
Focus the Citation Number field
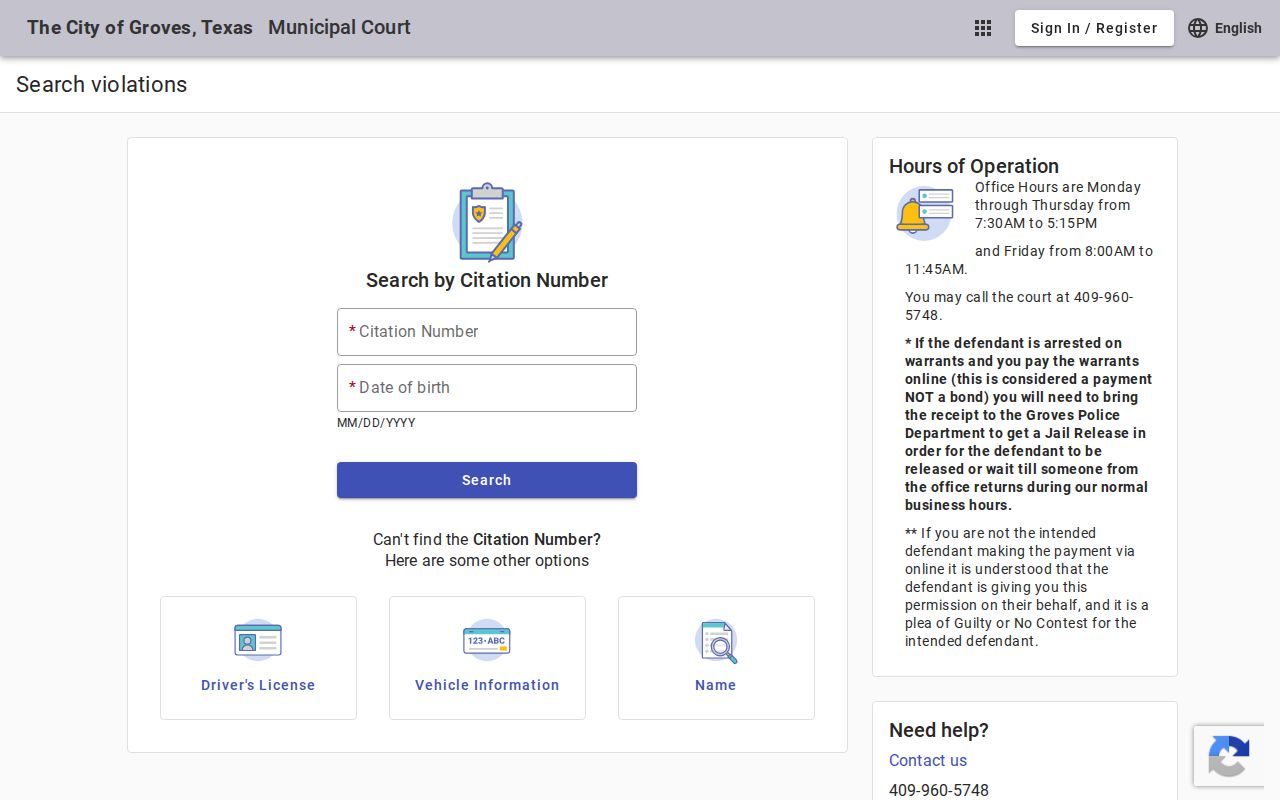pos(487,332)
